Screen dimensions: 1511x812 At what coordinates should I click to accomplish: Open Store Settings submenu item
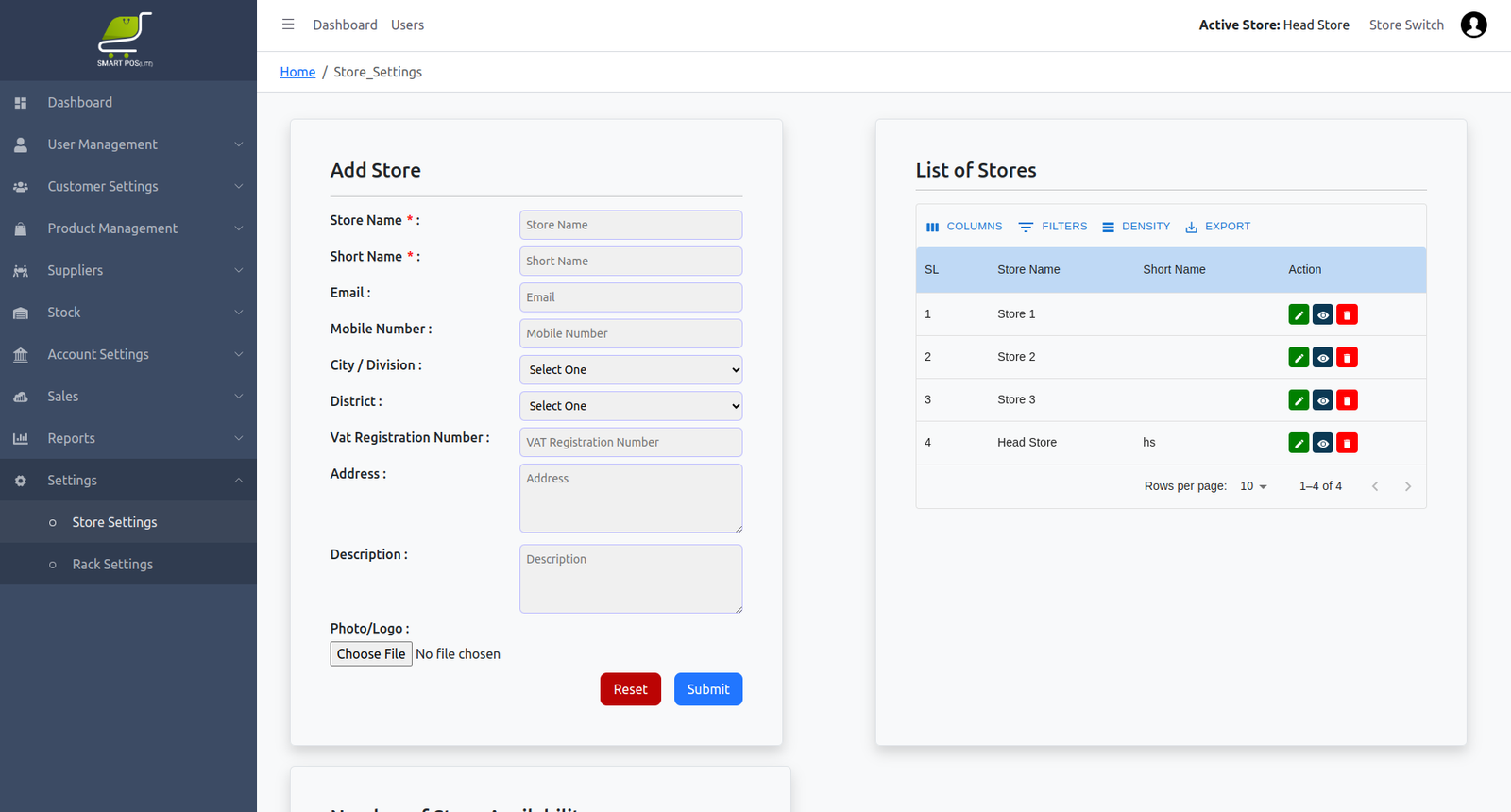(128, 522)
